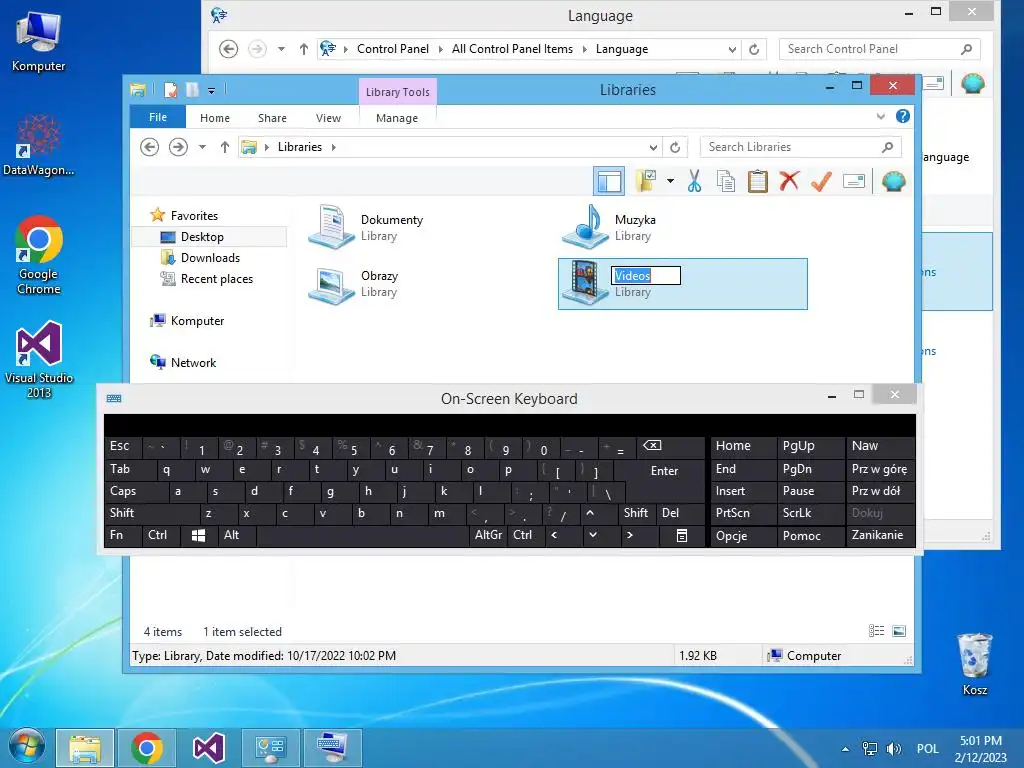Switch to large icons view in status bar
1024x768 pixels.
click(x=899, y=630)
